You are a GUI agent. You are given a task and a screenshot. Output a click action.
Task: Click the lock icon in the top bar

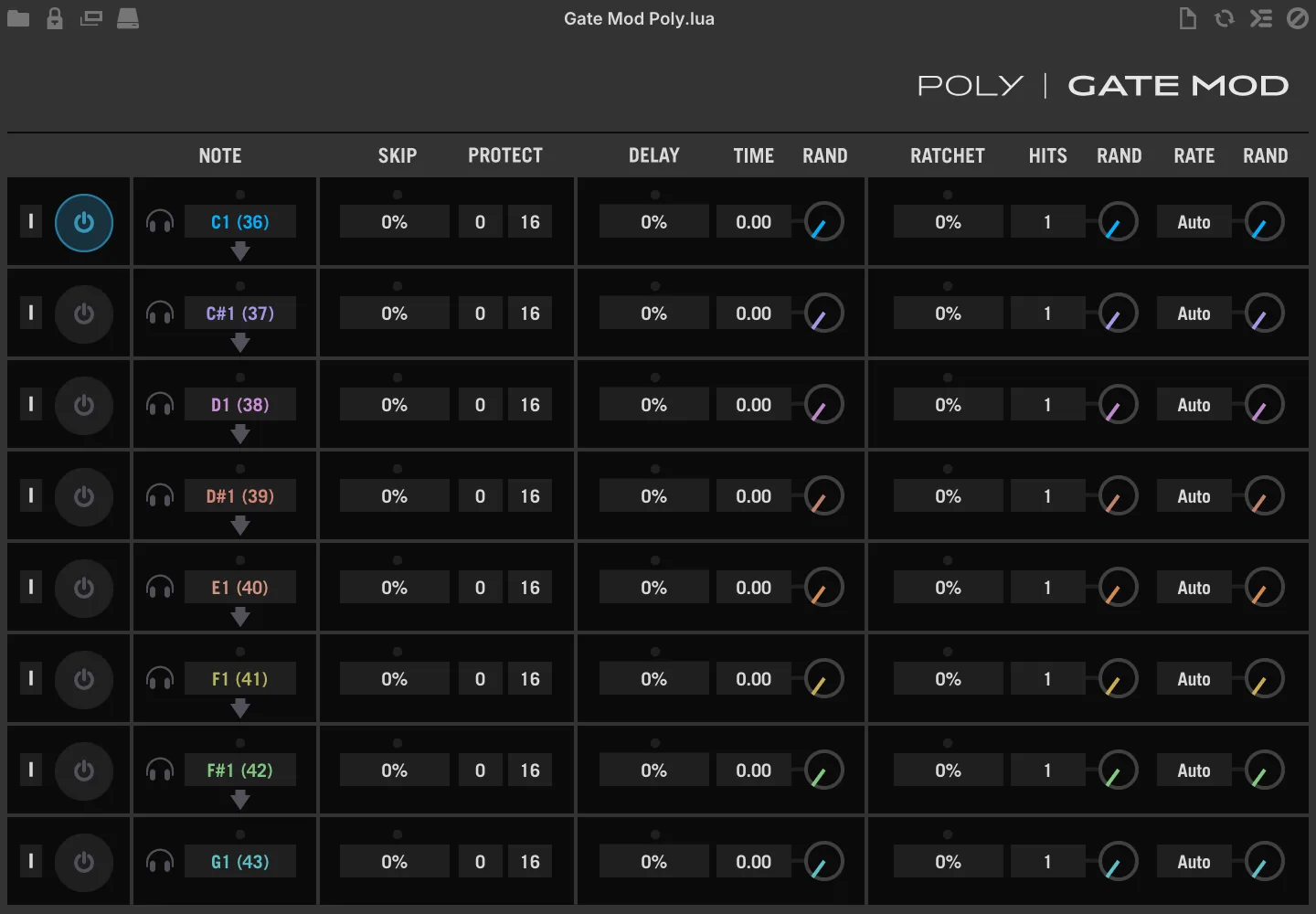point(55,18)
